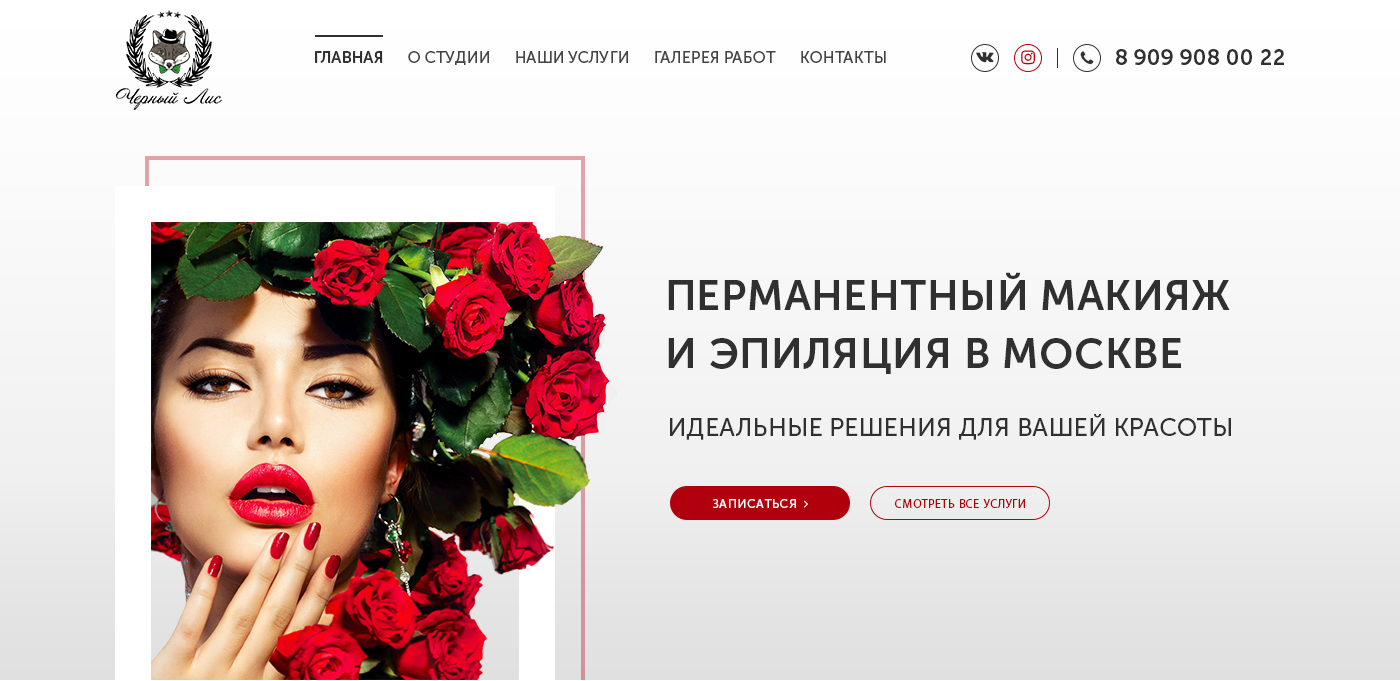Open the Instagram profile icon
The height and width of the screenshot is (681, 1400).
pyautogui.click(x=1028, y=58)
